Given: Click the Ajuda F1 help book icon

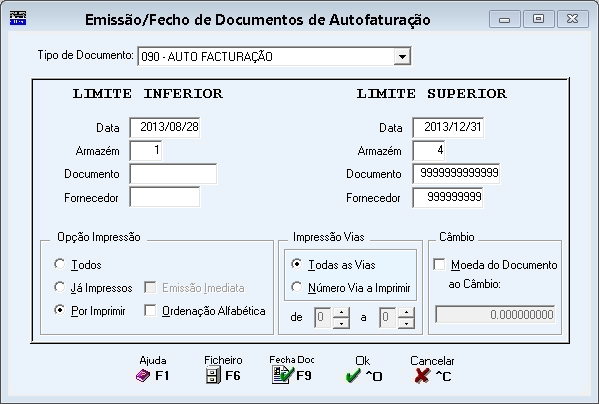Looking at the screenshot, I should 143,376.
